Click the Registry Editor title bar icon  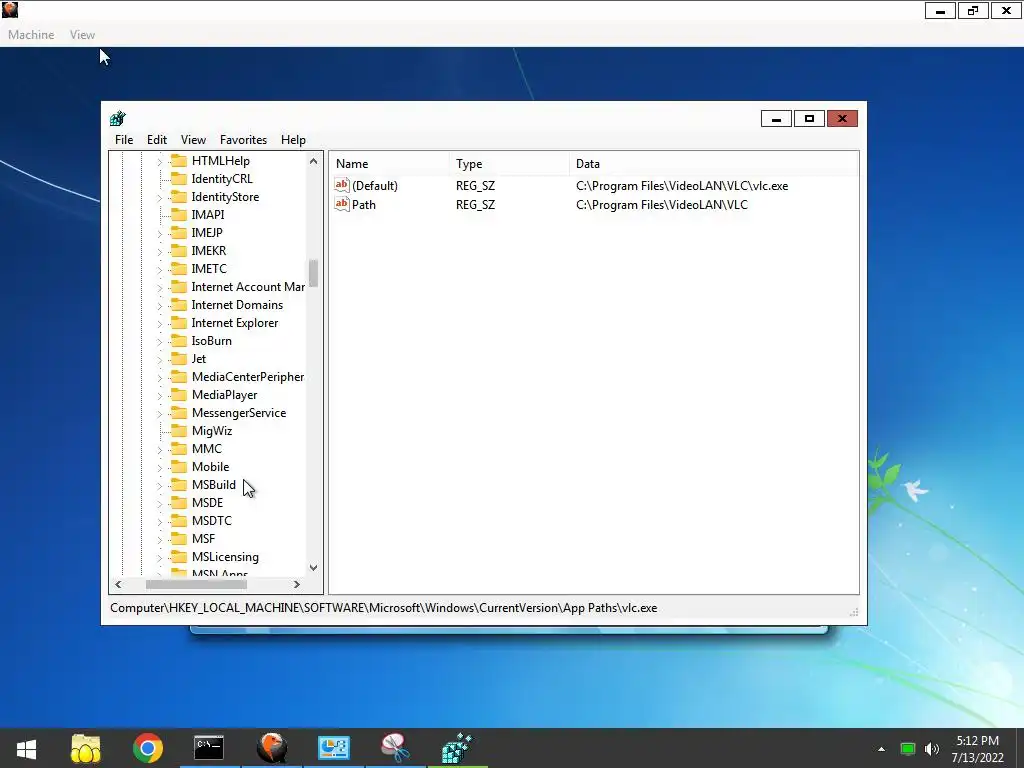[118, 118]
